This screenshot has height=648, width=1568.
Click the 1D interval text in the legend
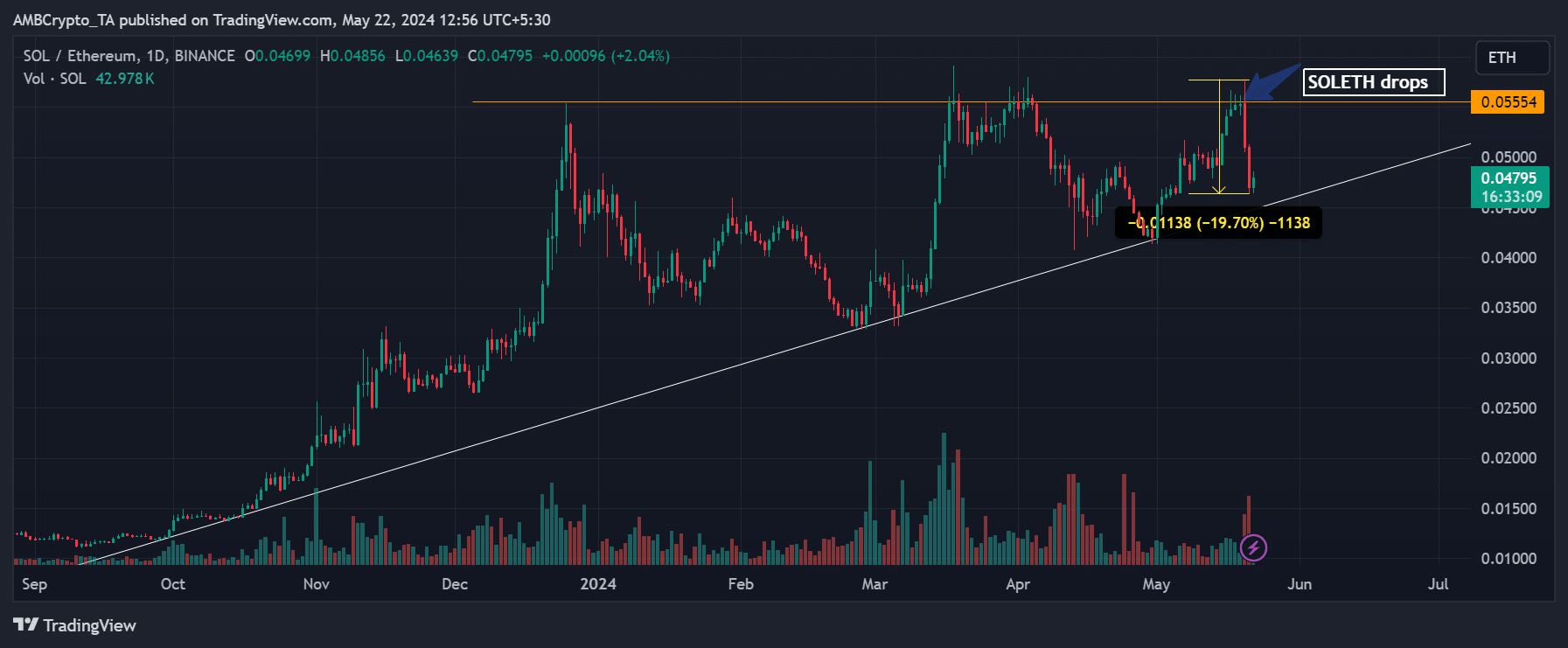(156, 56)
